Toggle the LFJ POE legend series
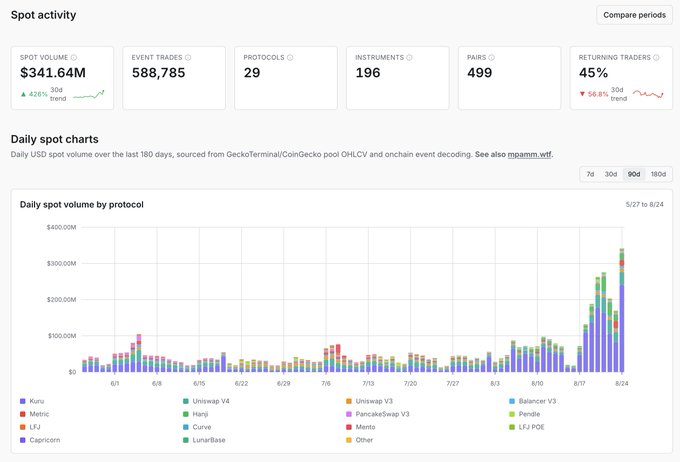The width and height of the screenshot is (680, 462). point(527,427)
